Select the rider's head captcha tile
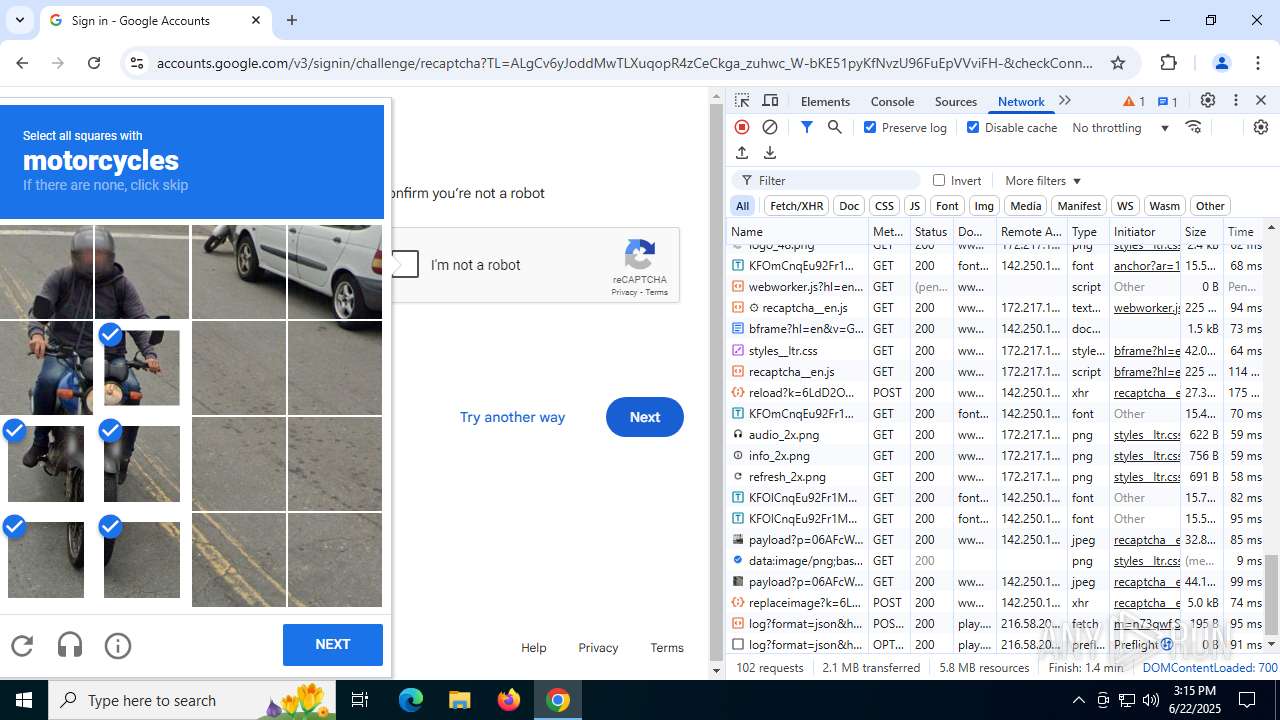This screenshot has width=1280, height=720. (46, 271)
